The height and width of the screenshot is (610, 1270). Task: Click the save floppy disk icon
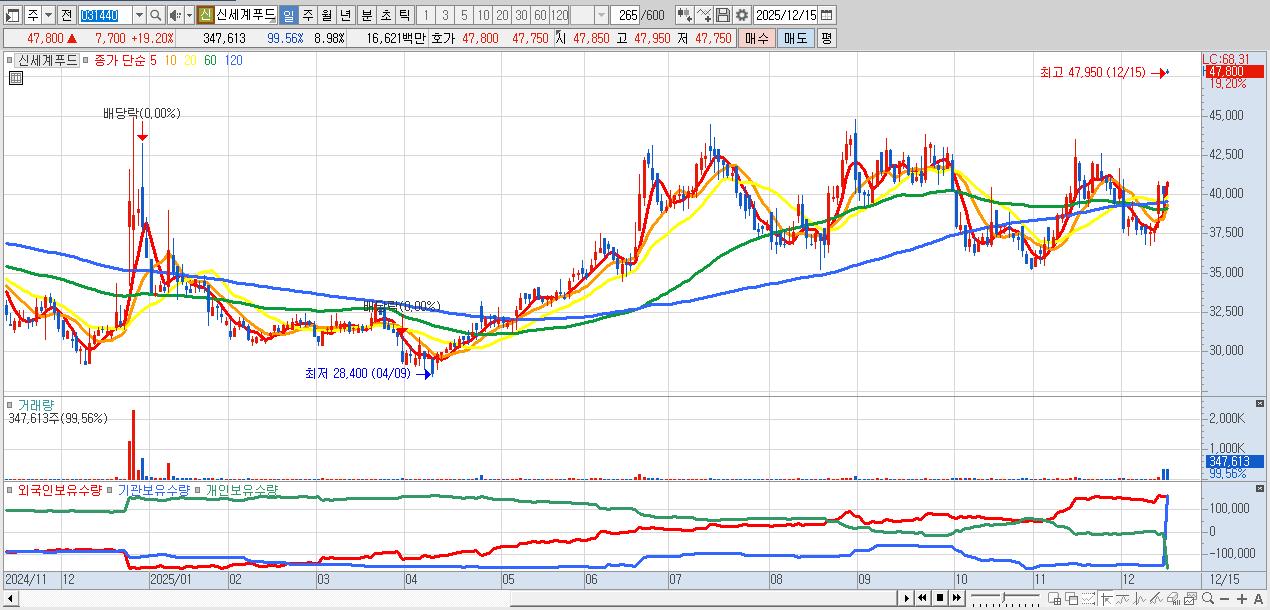tap(722, 15)
